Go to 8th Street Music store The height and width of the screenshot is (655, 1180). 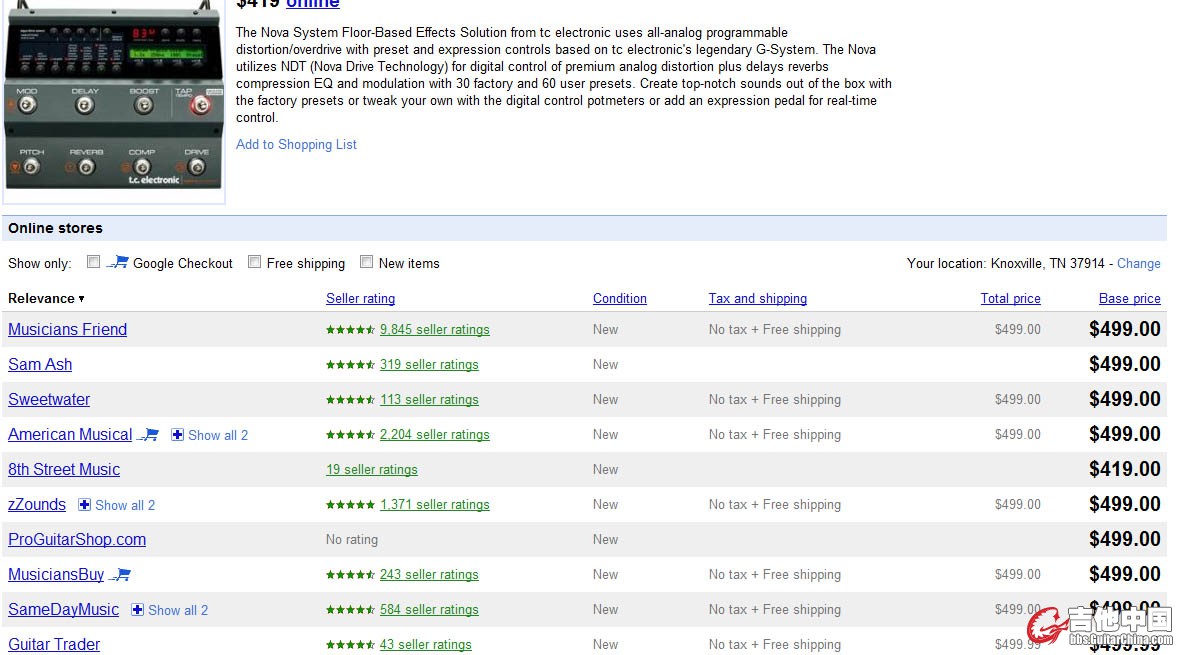click(x=64, y=469)
